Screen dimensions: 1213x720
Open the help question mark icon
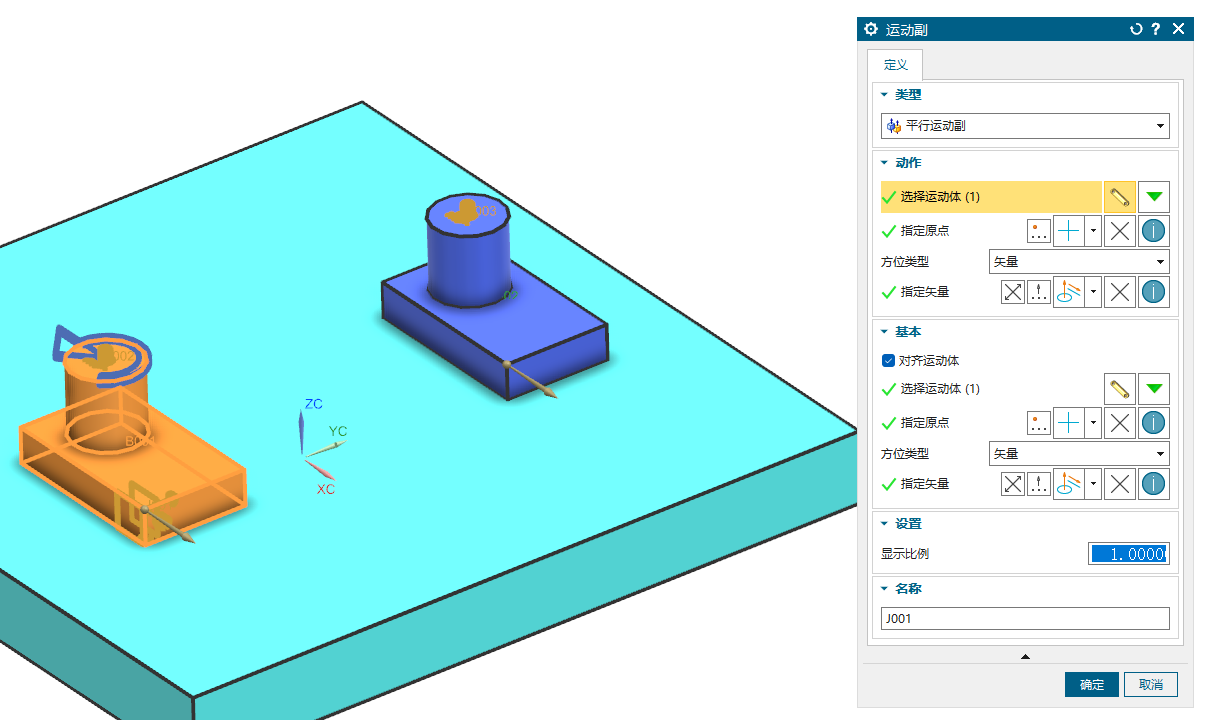pyautogui.click(x=1156, y=29)
